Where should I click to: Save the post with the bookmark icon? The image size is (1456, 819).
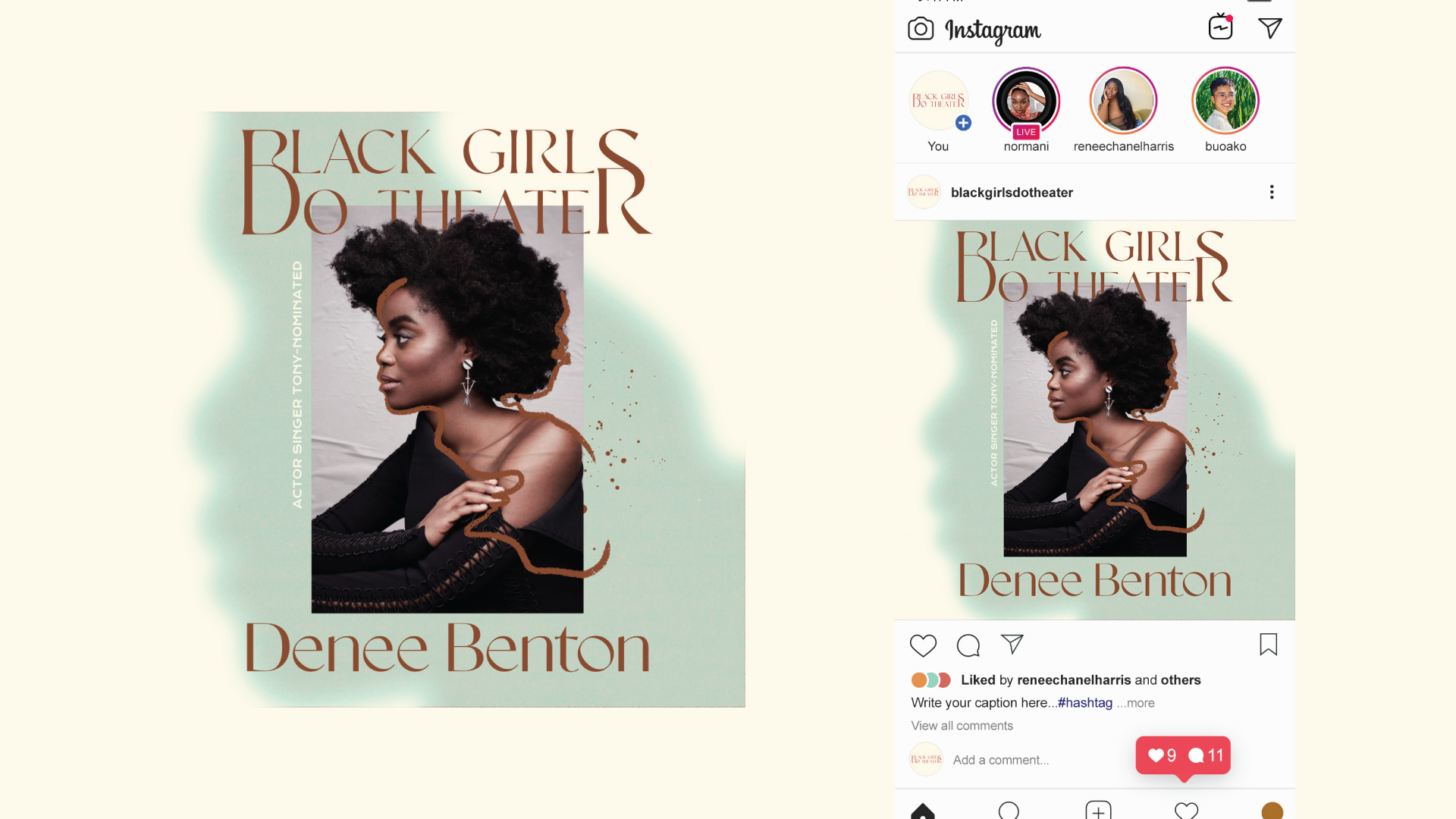point(1269,645)
